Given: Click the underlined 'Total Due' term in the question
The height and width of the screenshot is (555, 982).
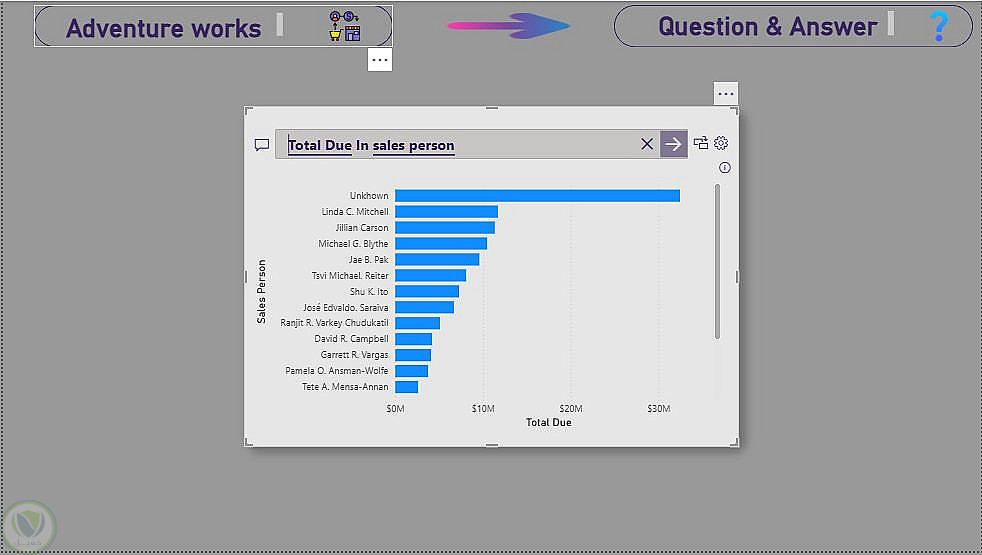Looking at the screenshot, I should pos(319,145).
